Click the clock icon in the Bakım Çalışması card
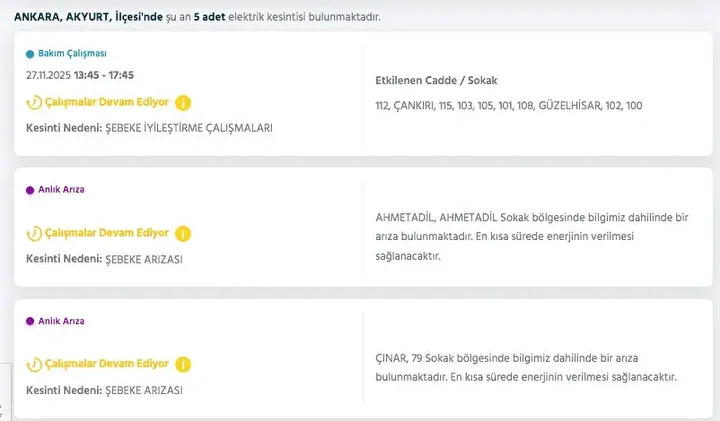This screenshot has width=720, height=421. [x=34, y=103]
